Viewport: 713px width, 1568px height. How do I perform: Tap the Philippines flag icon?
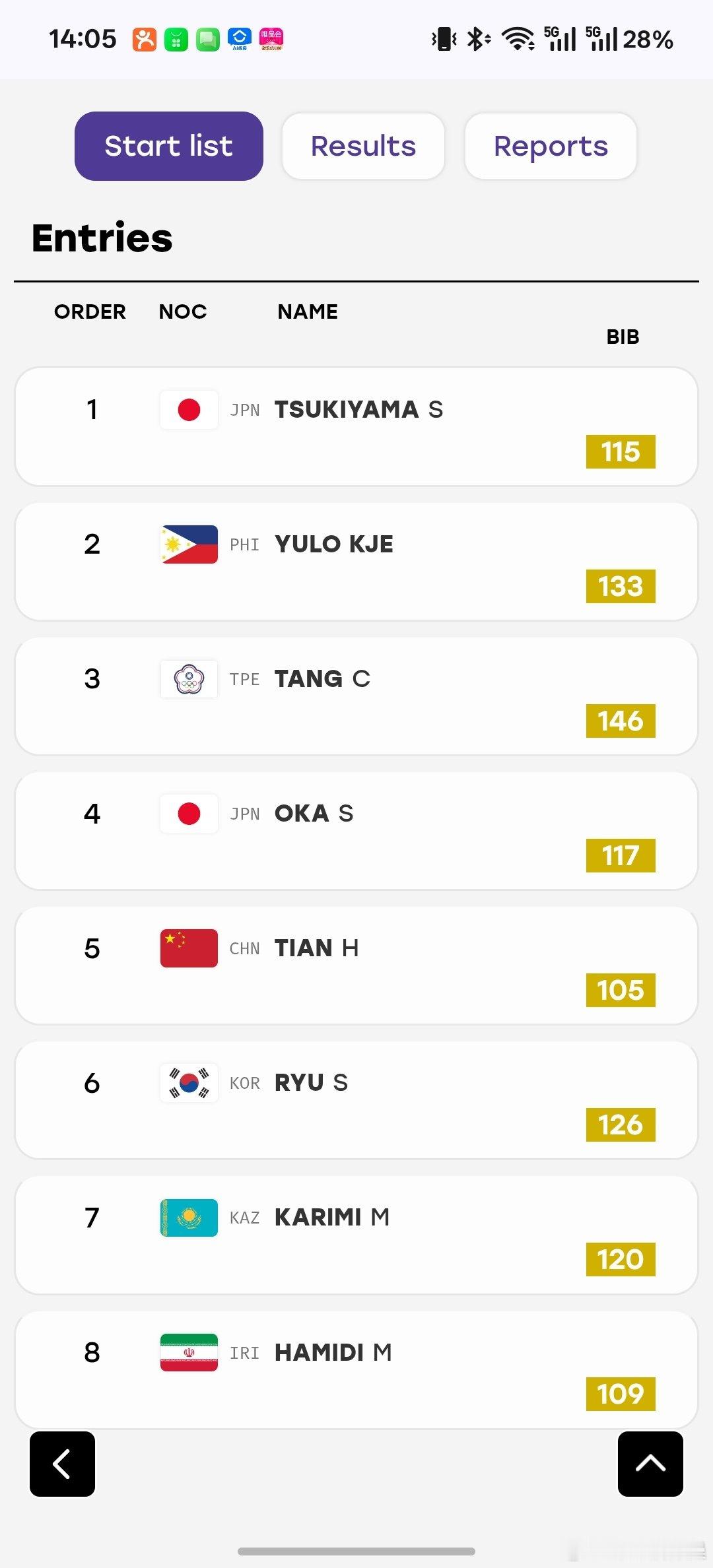[189, 544]
